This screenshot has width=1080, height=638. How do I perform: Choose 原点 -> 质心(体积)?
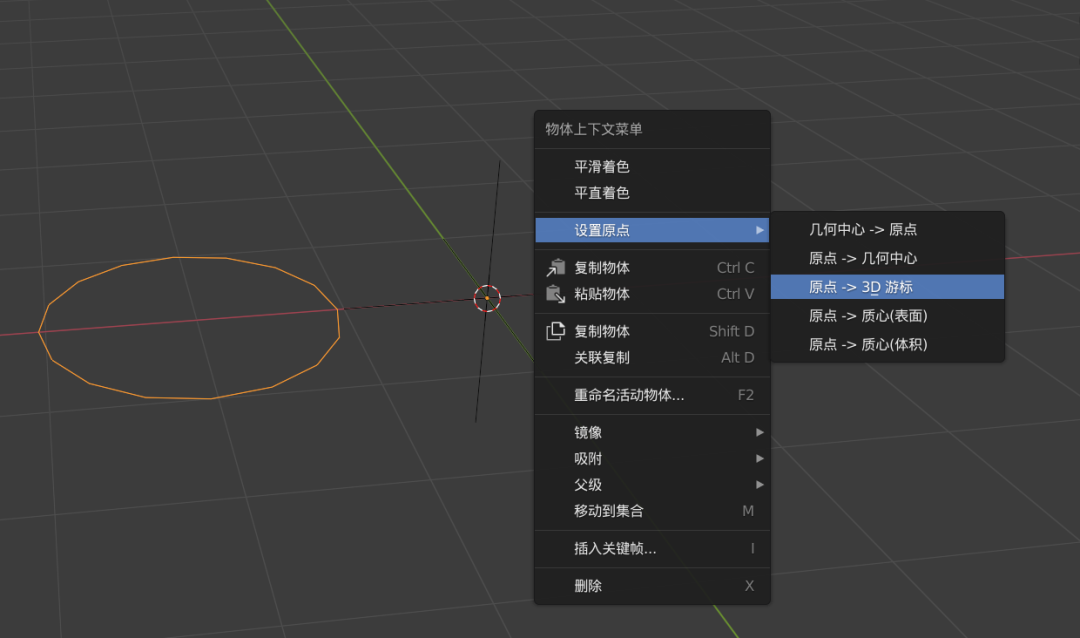(887, 344)
